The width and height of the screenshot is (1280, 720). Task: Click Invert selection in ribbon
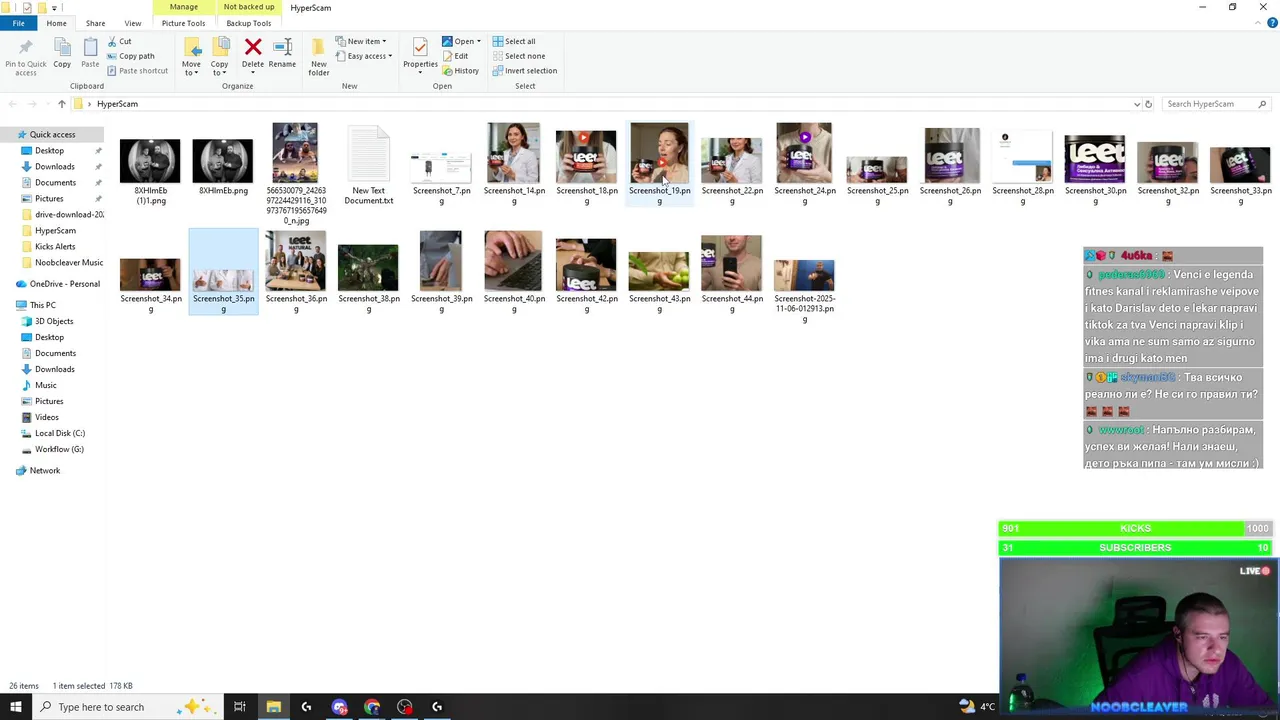click(524, 71)
